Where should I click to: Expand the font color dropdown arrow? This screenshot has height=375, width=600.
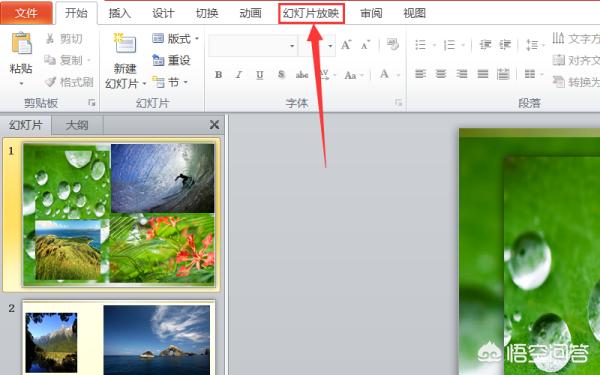(x=398, y=75)
